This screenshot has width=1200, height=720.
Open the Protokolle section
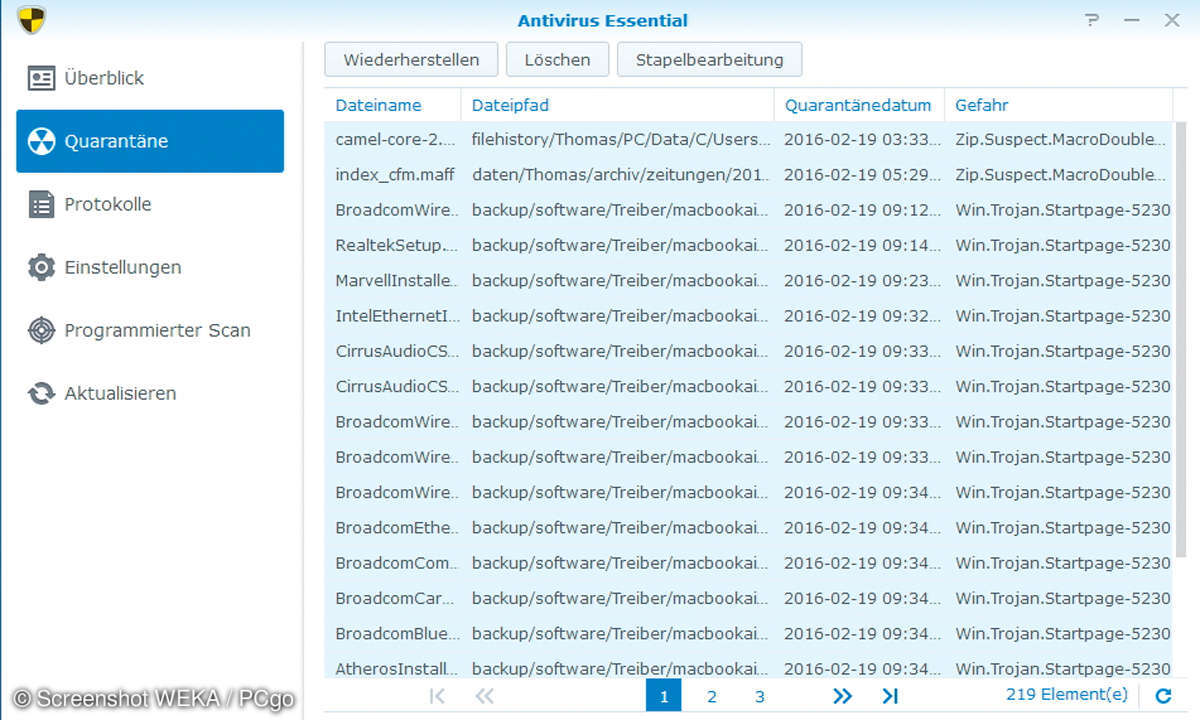pyautogui.click(x=150, y=204)
